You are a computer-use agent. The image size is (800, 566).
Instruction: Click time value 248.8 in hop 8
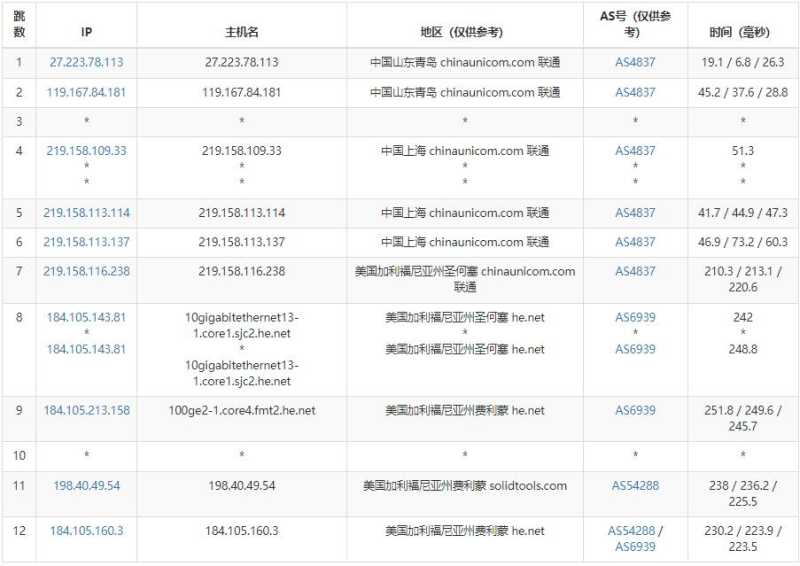point(742,349)
